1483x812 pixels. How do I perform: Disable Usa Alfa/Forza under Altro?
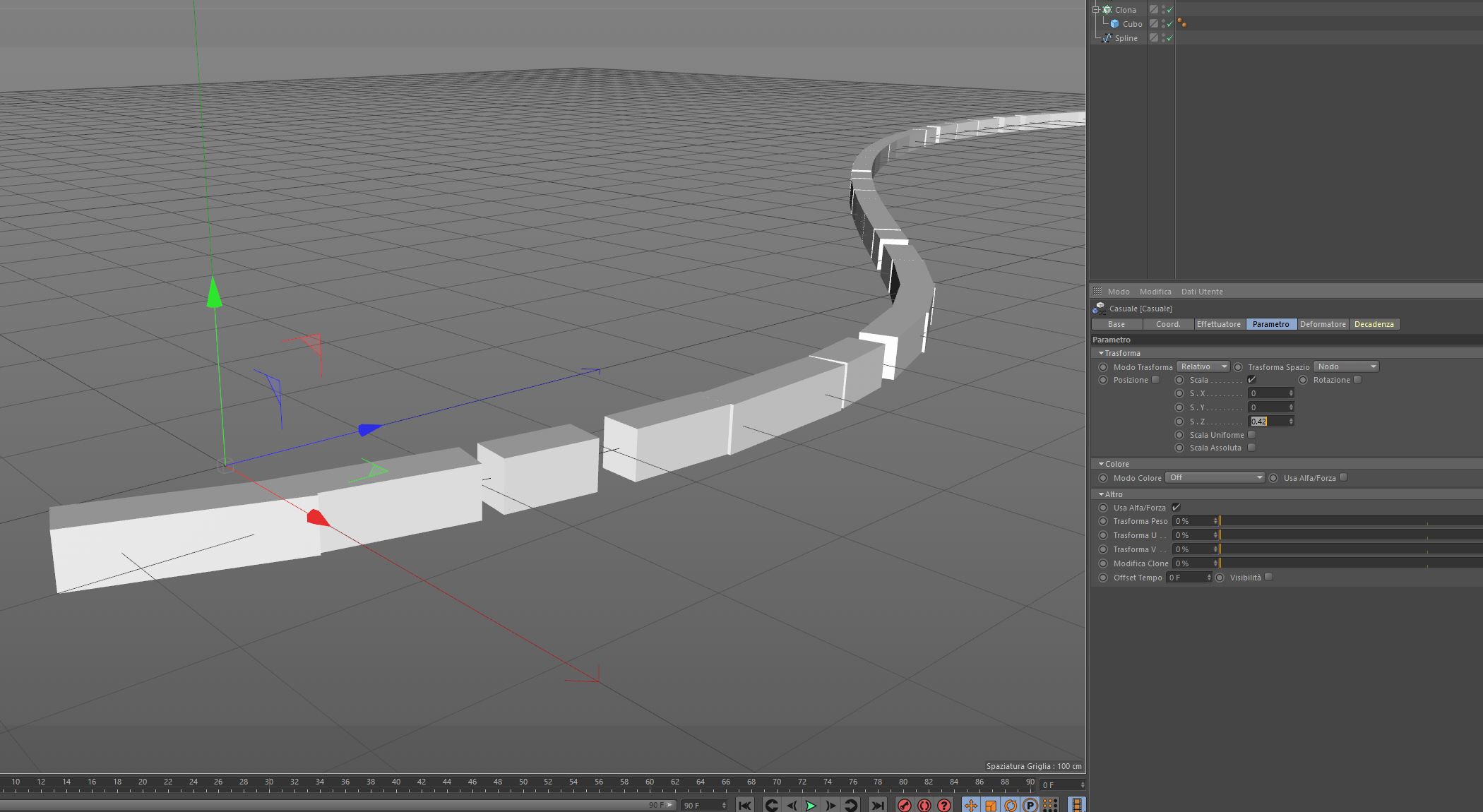tap(1176, 507)
